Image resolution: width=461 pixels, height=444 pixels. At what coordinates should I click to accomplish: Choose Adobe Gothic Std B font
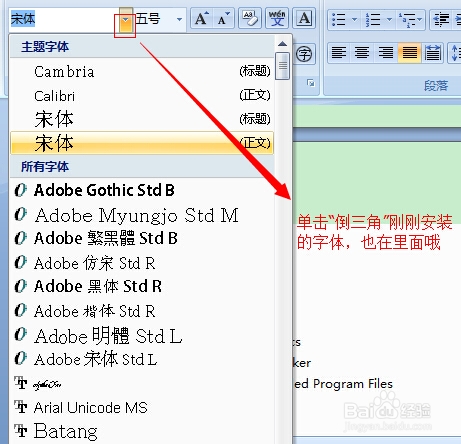[142, 190]
